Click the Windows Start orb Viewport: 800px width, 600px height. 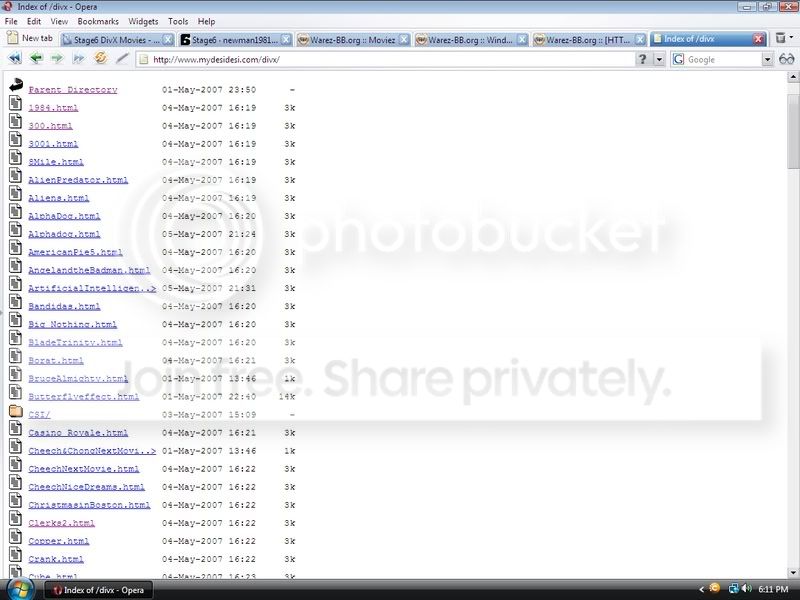20,588
